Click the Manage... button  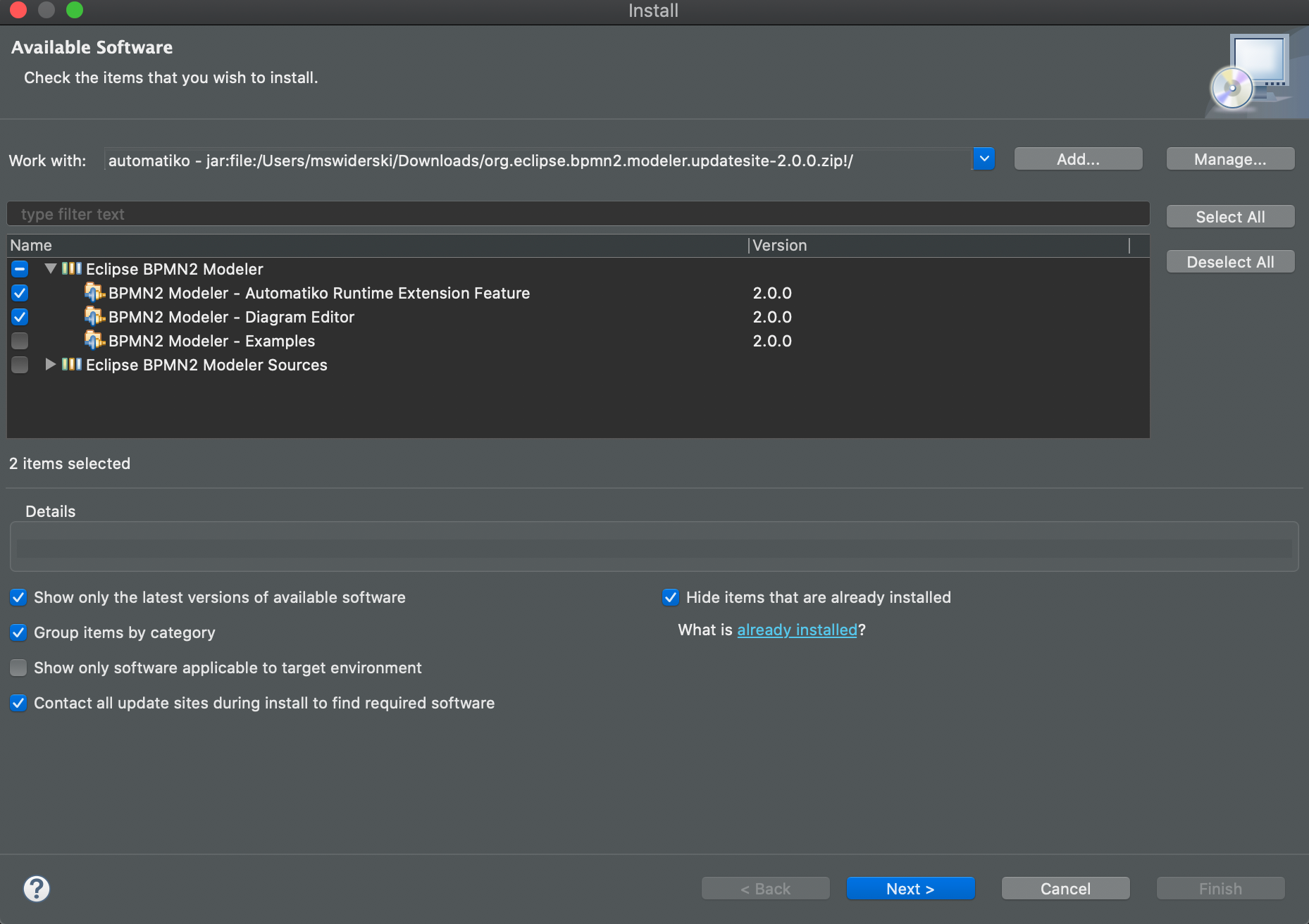1230,159
